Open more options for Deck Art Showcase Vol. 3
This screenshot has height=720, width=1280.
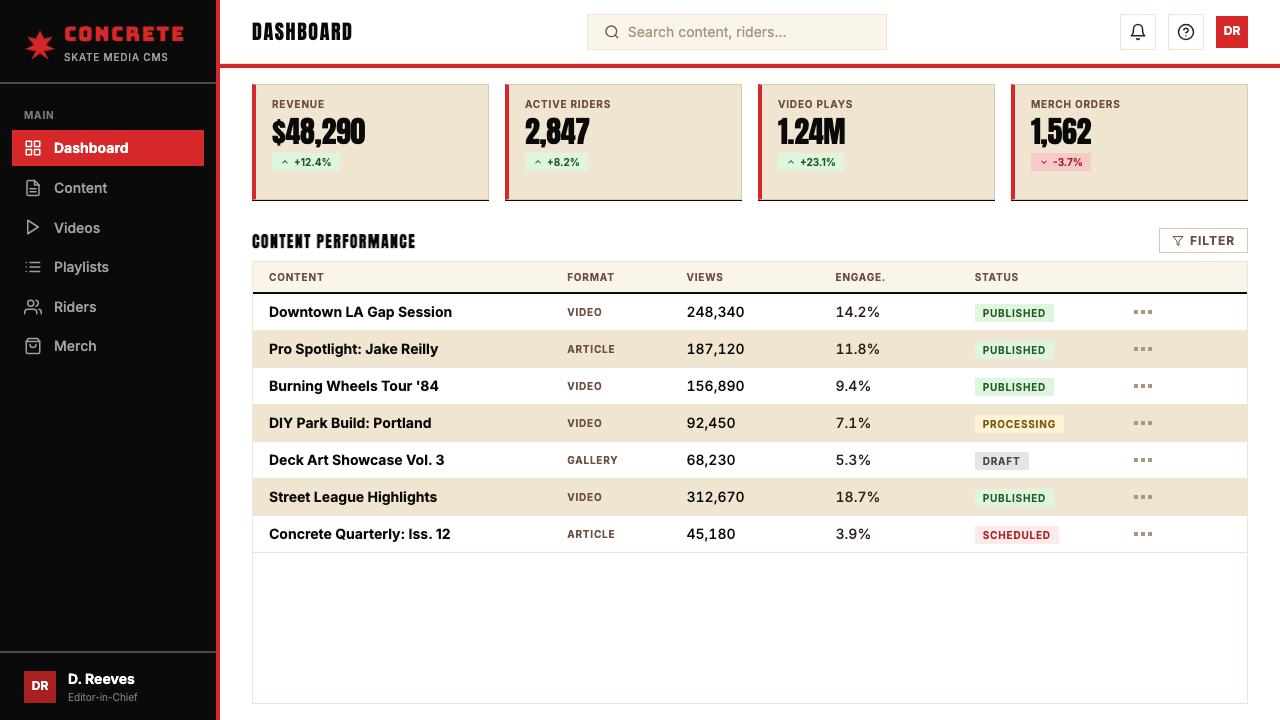pyautogui.click(x=1143, y=460)
